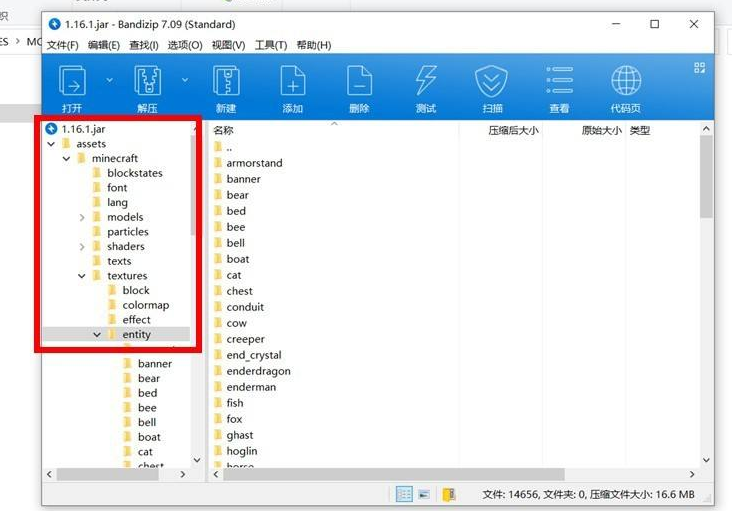Viewport: 732px width, 511px height.
Task: Open the 文件(F) menu
Action: (x=62, y=45)
